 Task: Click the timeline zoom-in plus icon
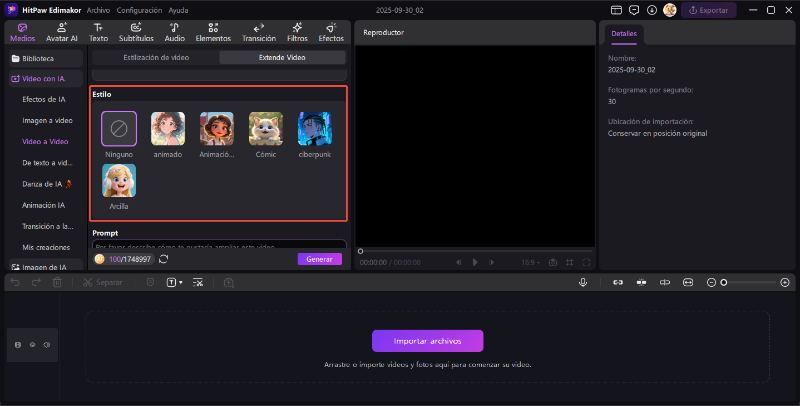784,283
